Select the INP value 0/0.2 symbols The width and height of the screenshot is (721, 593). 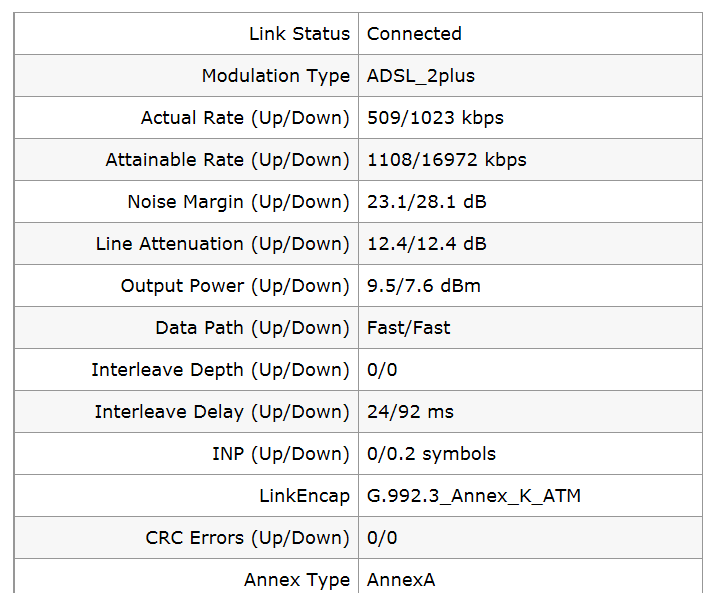click(431, 454)
